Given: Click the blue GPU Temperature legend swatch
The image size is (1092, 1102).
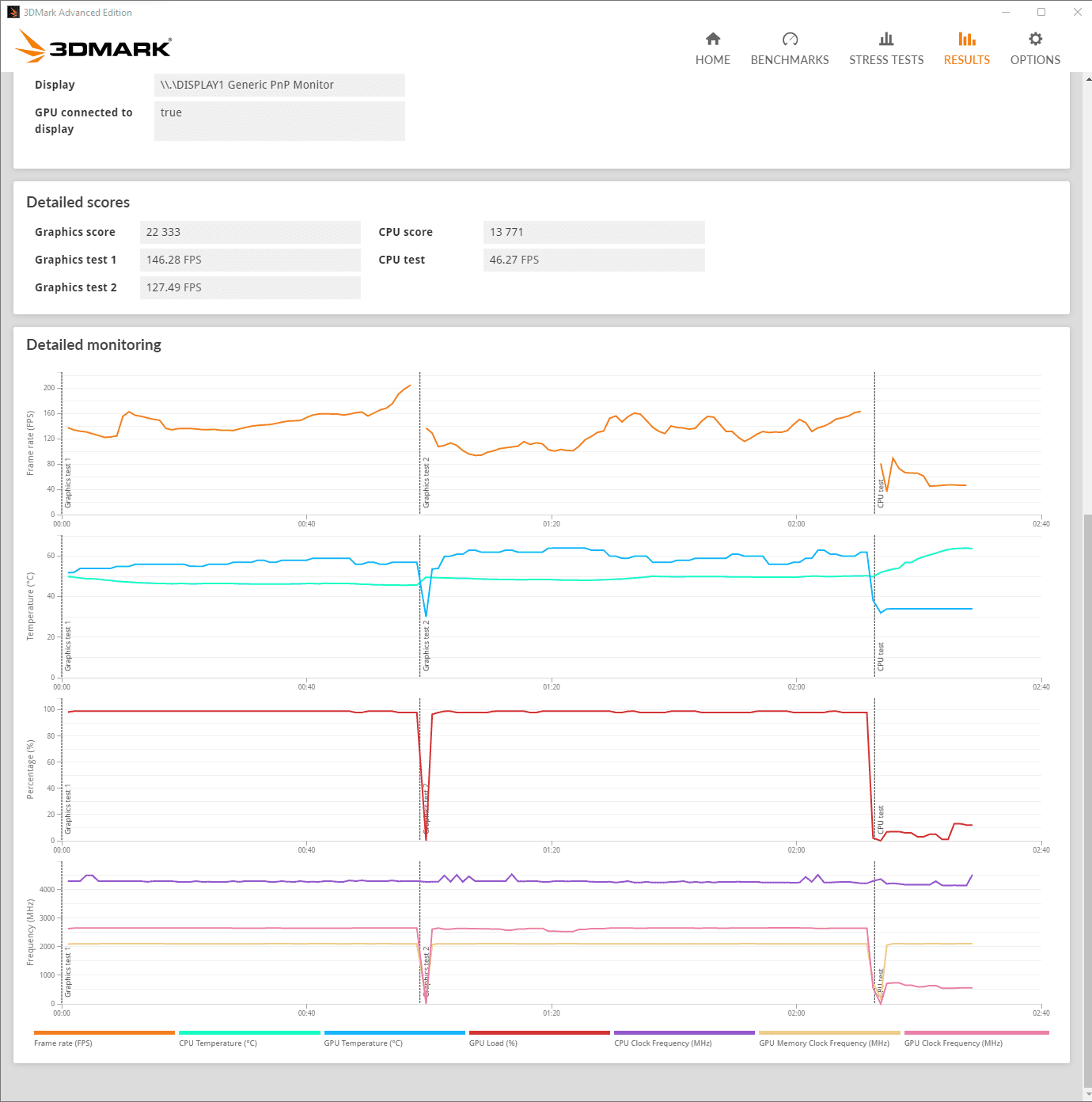Looking at the screenshot, I should tap(395, 1032).
